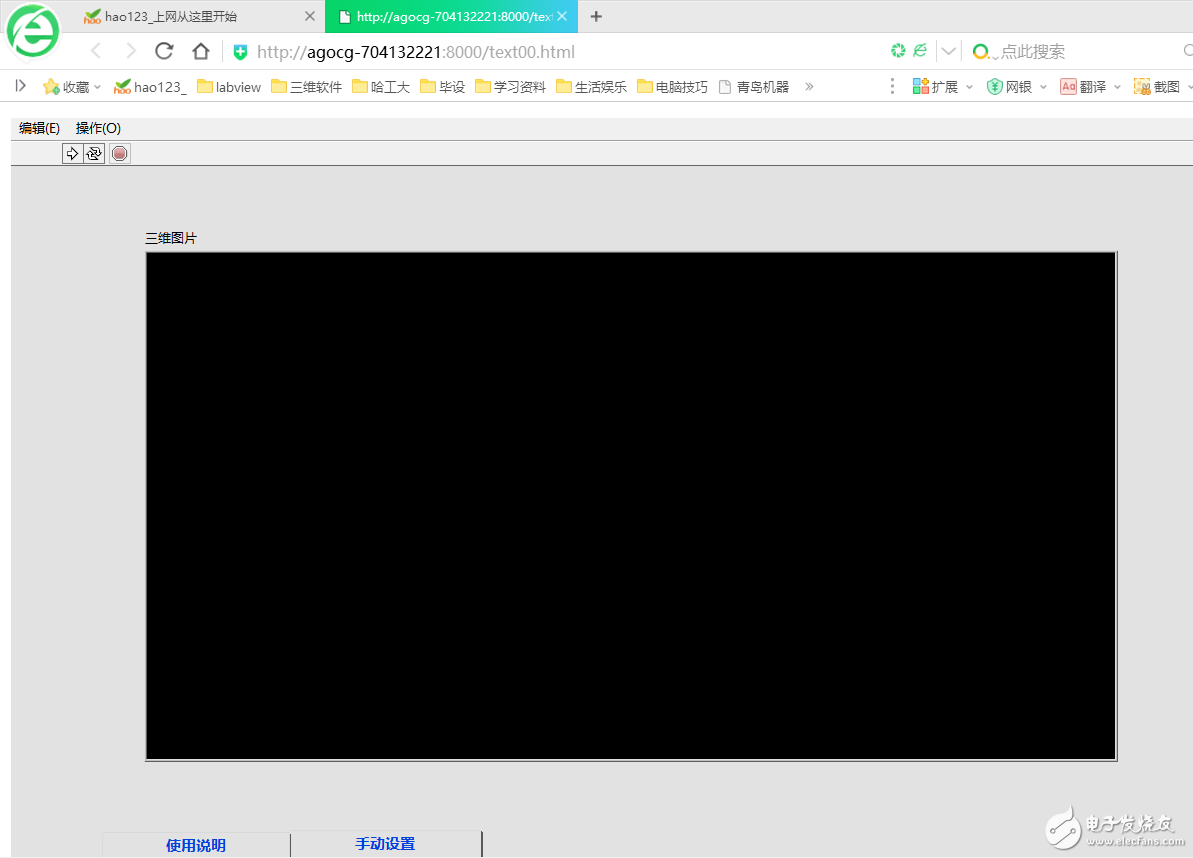Open new tab with plus button
The width and height of the screenshot is (1193, 858).
click(x=596, y=17)
